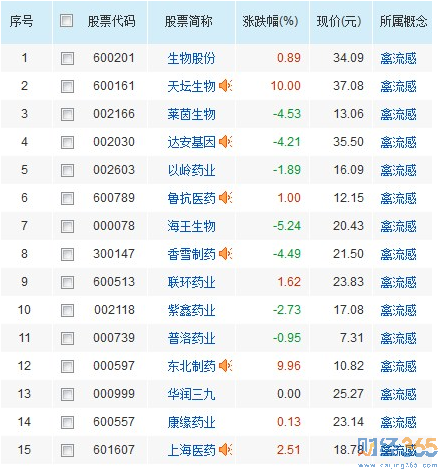
Task: Open the 联环药业 stock link
Action: (191, 282)
